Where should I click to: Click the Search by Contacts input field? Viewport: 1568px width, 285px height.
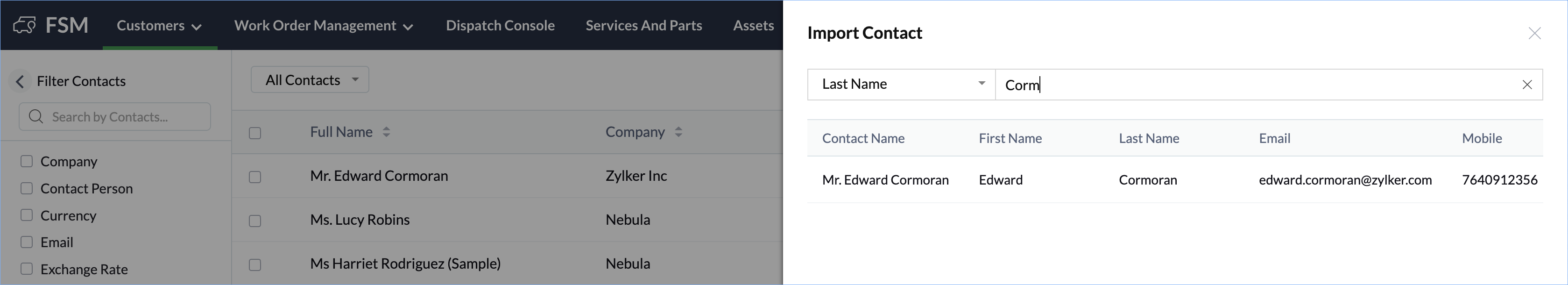coord(122,117)
